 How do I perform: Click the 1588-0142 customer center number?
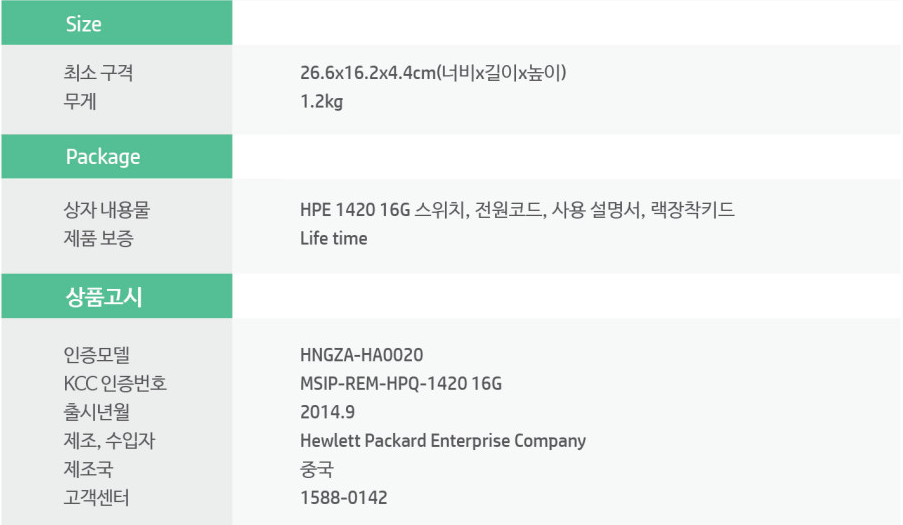[x=344, y=498]
